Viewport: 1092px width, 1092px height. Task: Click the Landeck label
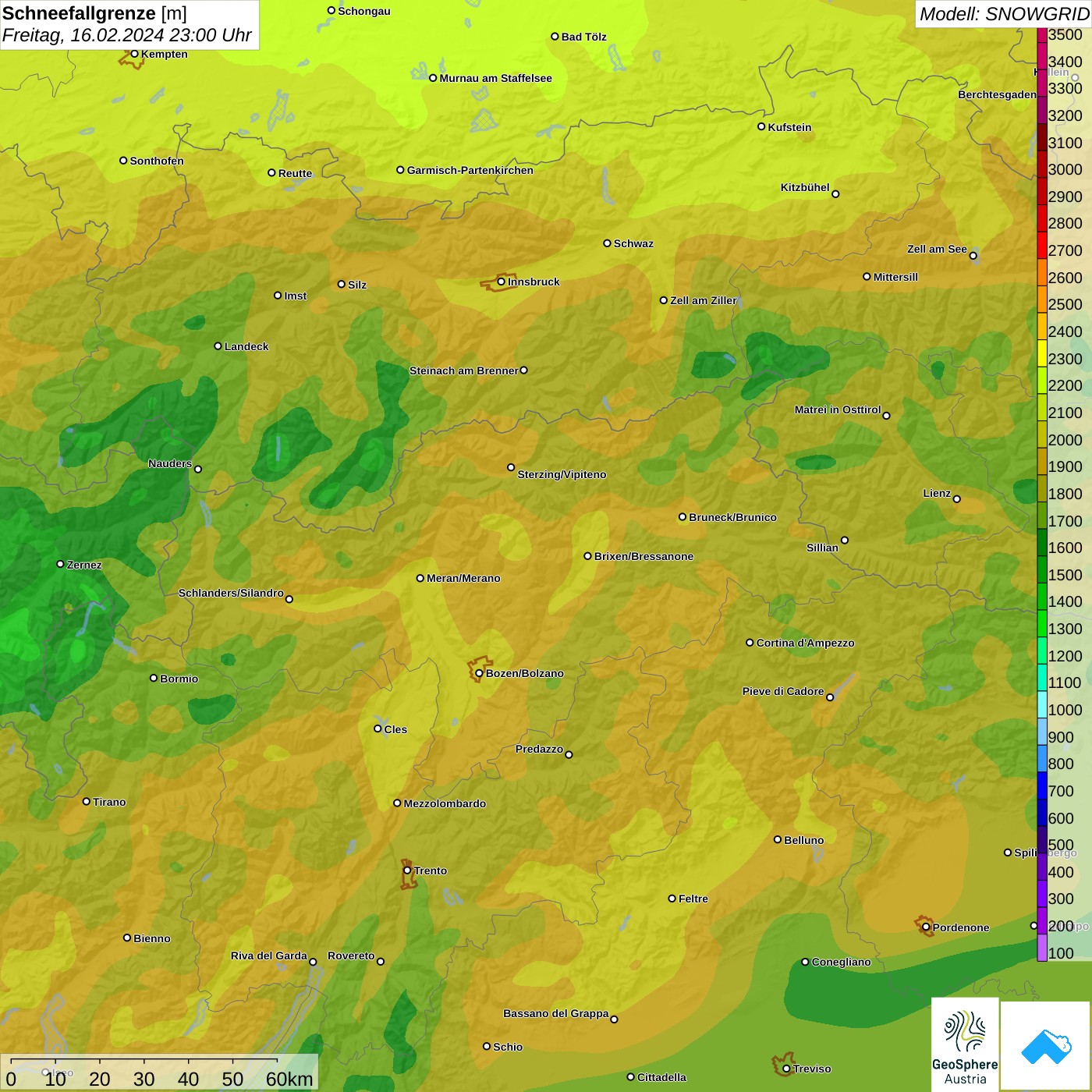click(246, 346)
